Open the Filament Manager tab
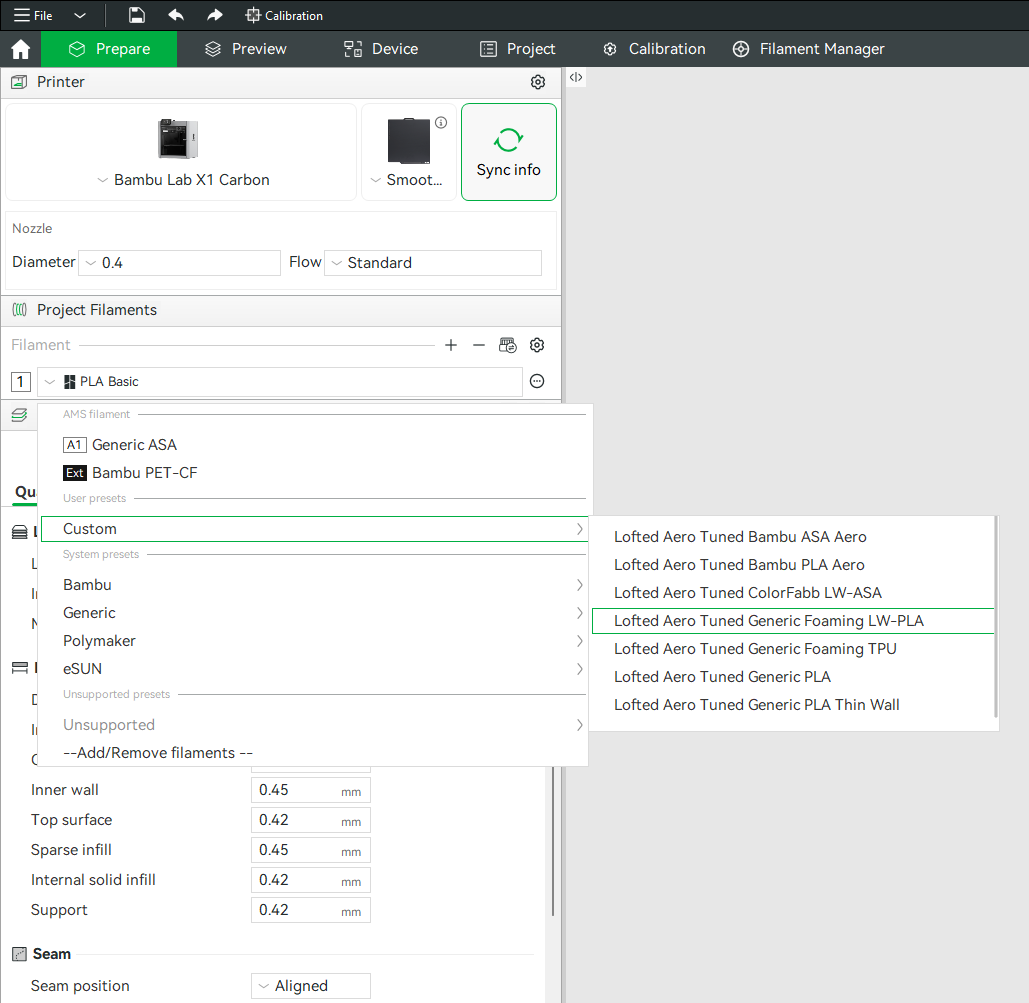 (808, 49)
